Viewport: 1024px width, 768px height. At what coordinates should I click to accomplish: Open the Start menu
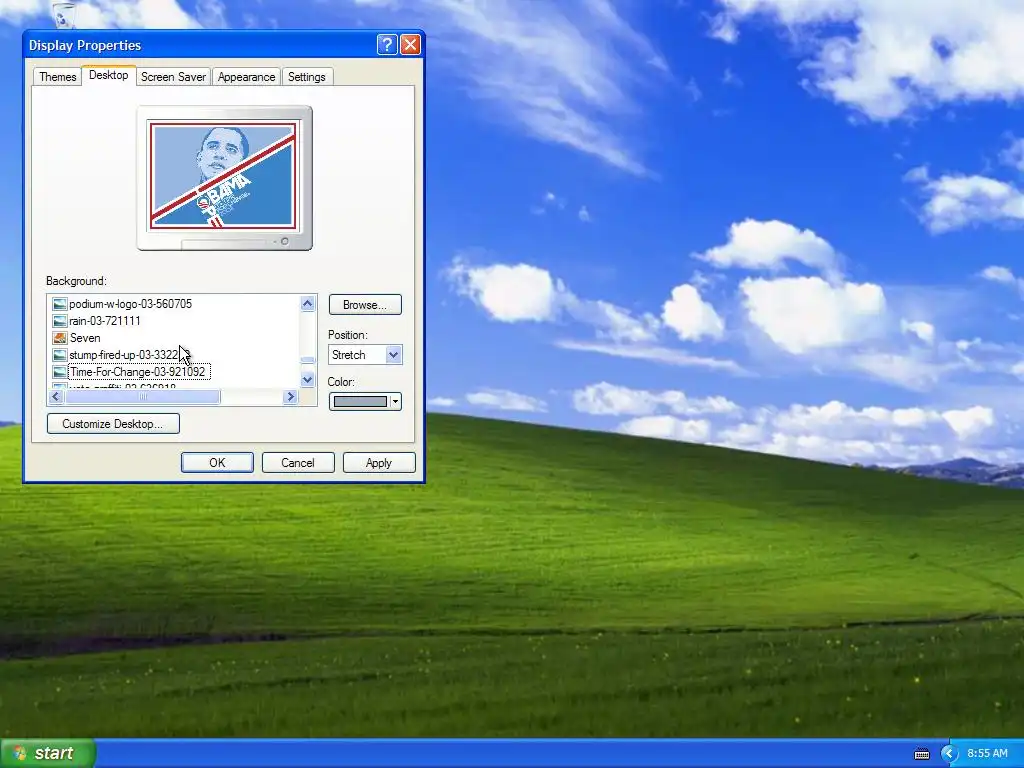click(48, 753)
